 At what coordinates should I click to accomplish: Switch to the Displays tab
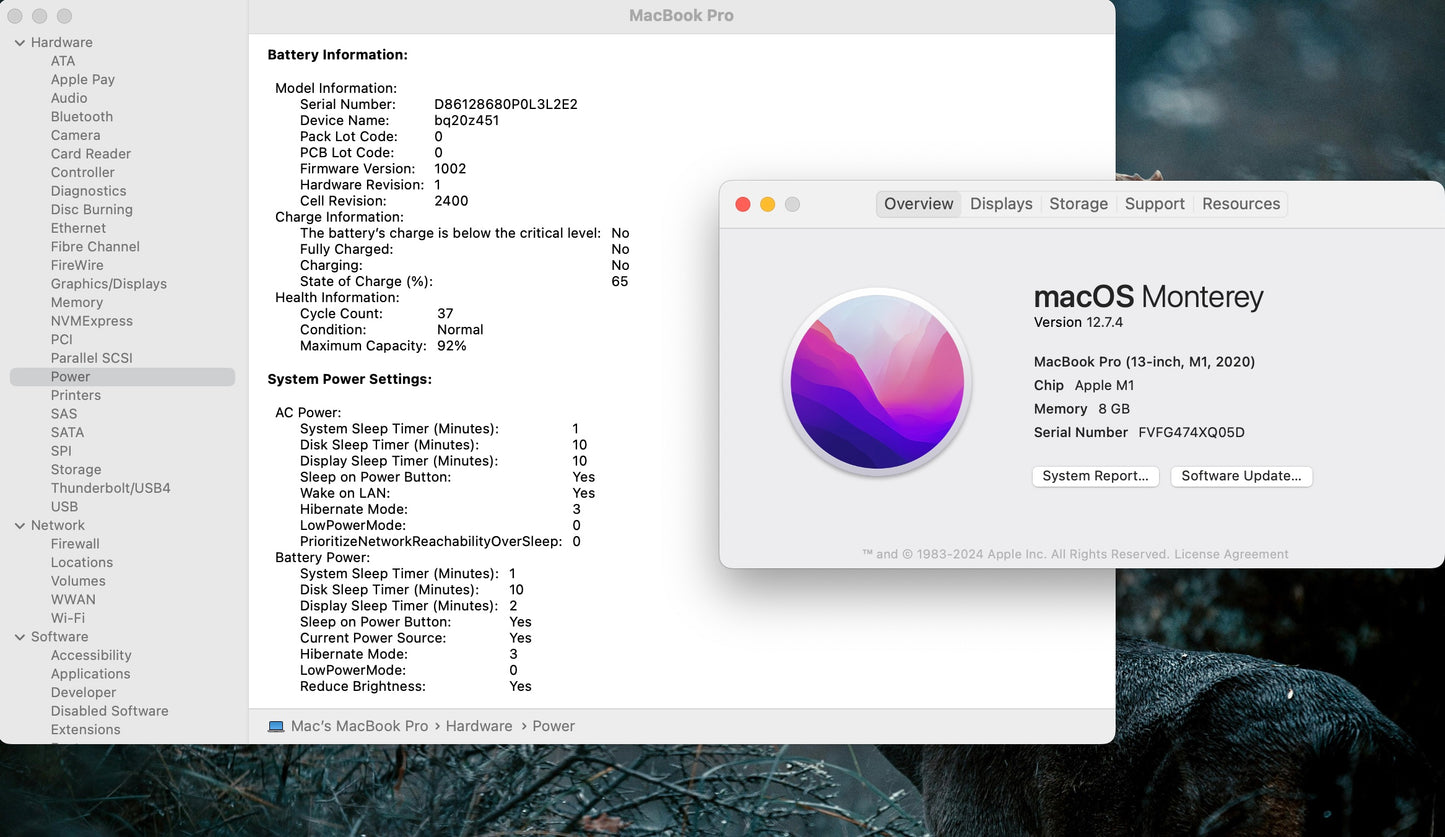tap(1001, 204)
